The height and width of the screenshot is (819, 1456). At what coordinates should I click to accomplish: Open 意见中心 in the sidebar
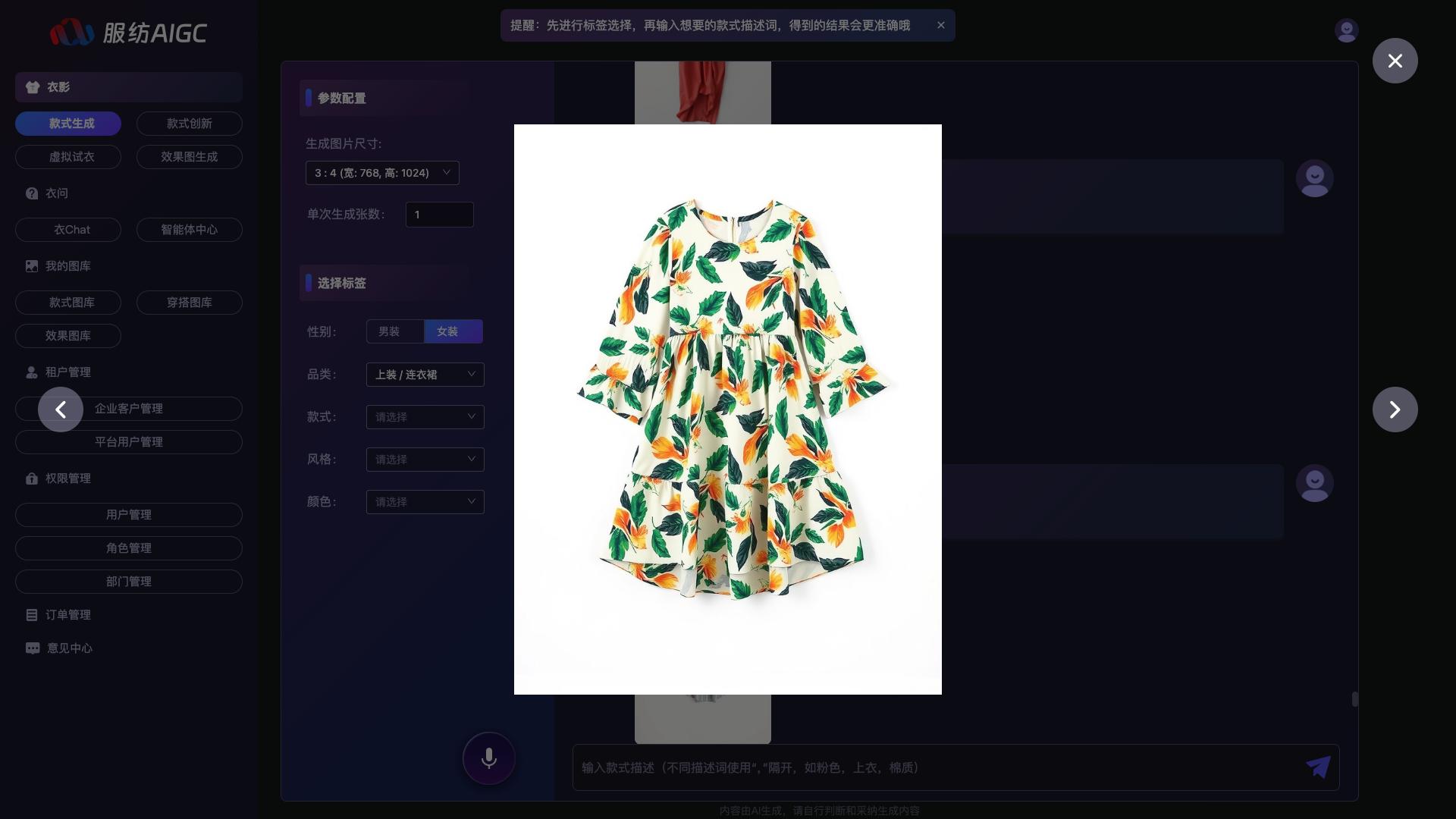[69, 648]
